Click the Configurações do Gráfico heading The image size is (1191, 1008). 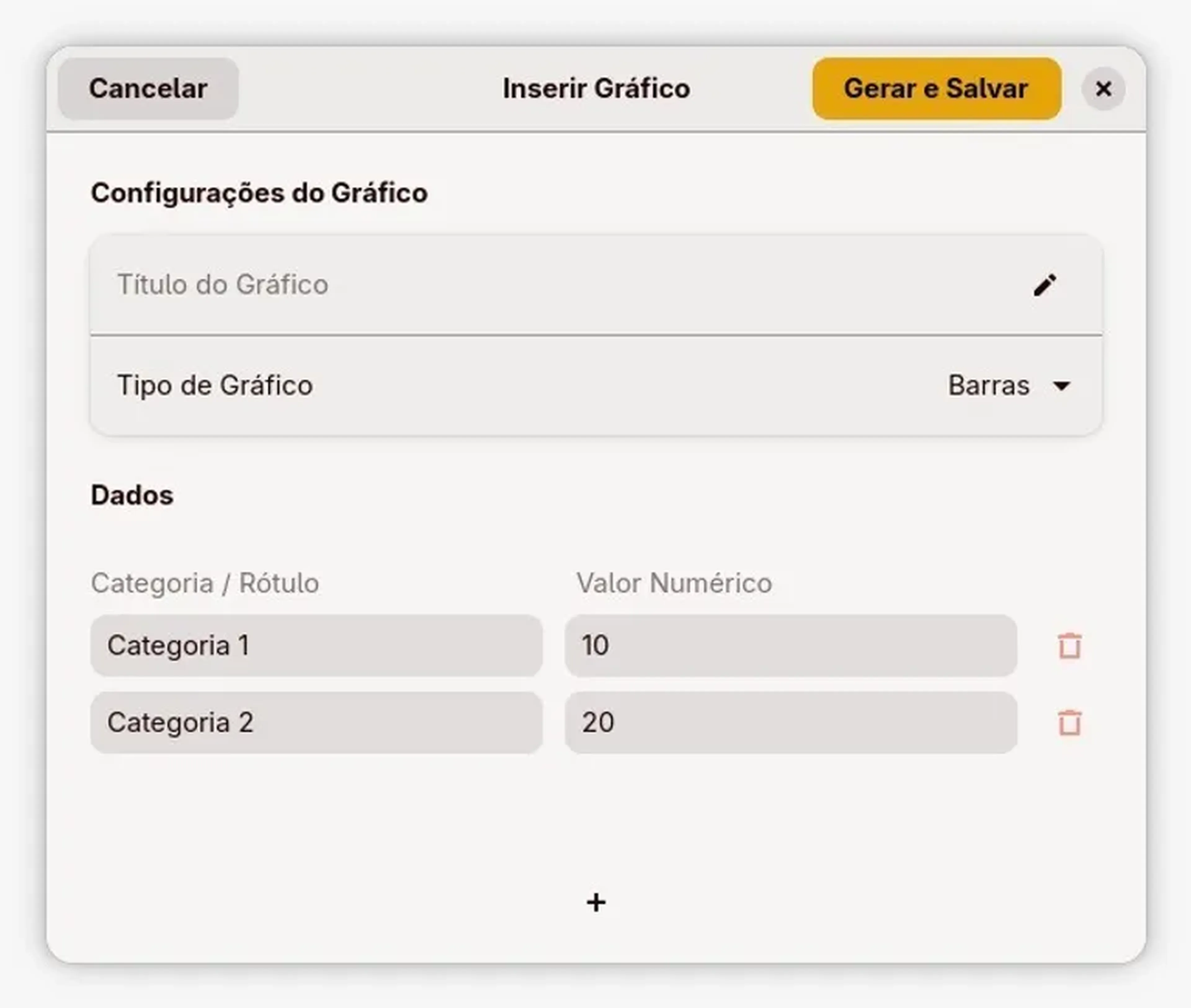coord(259,193)
